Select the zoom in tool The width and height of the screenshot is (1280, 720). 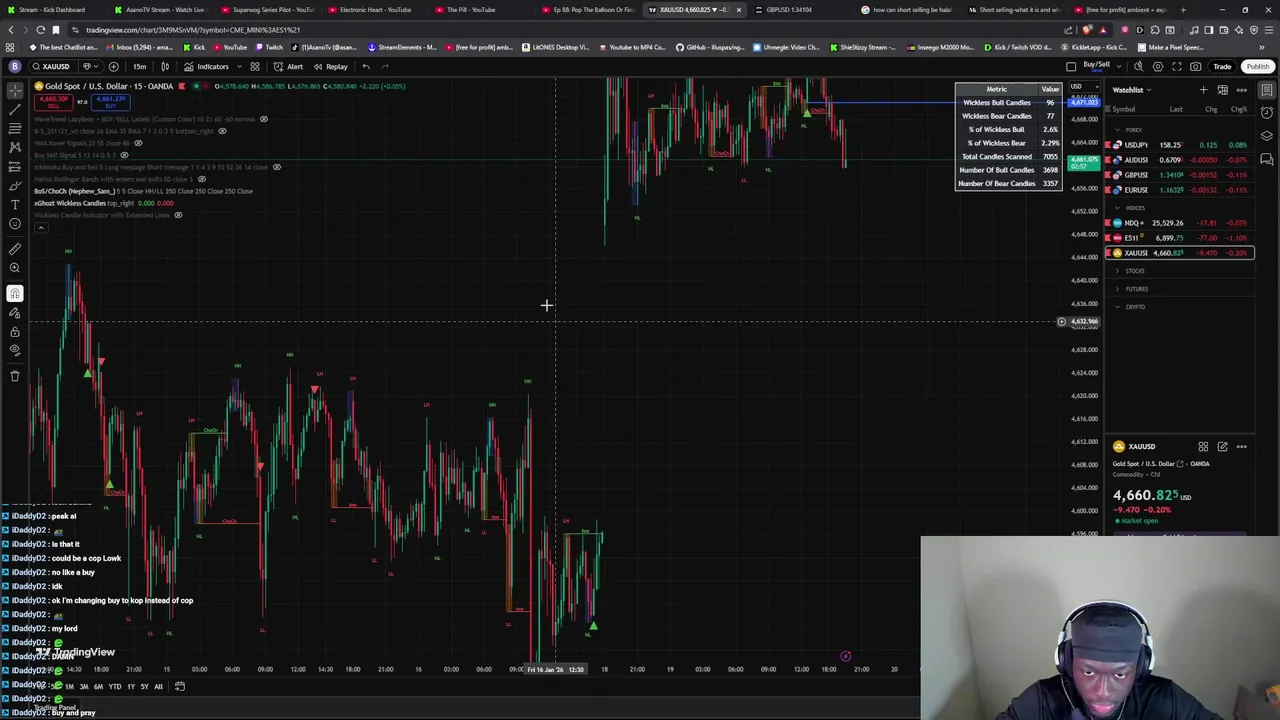(x=15, y=268)
